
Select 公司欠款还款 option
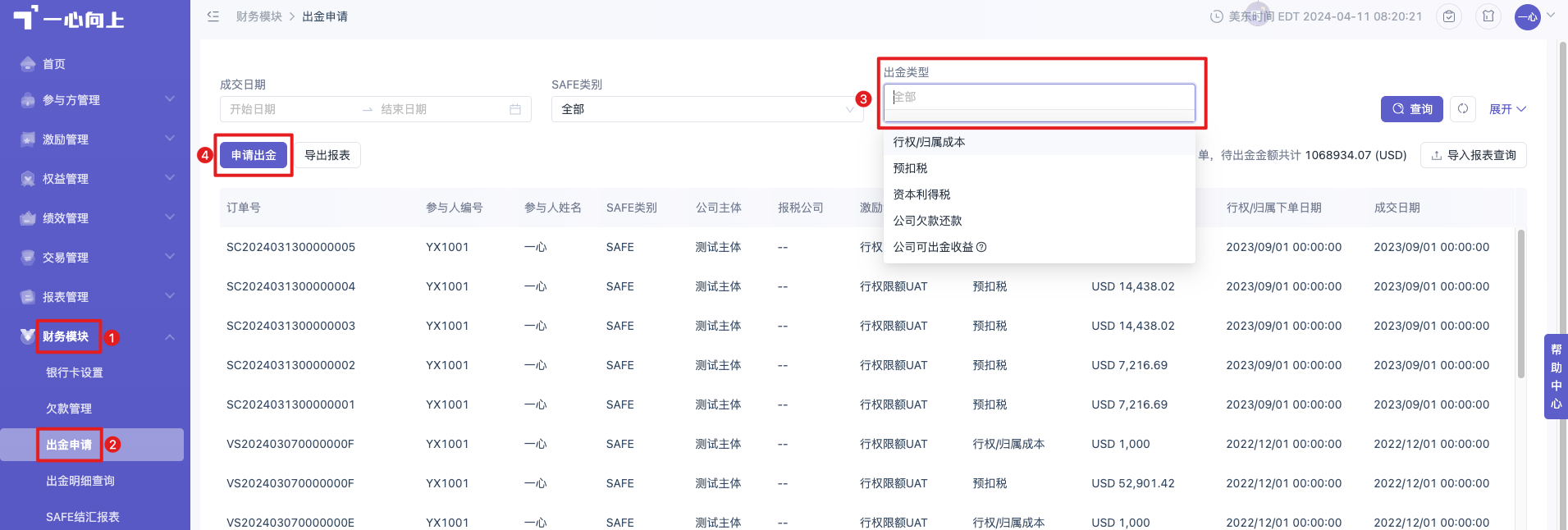tap(1039, 221)
